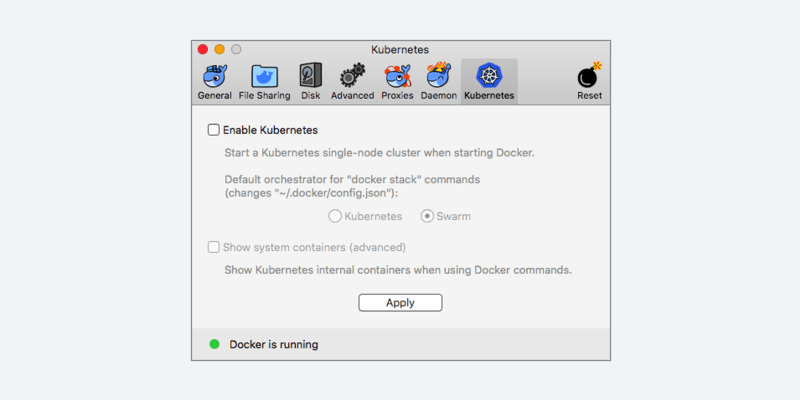Go to the Proxies whale icon
The width and height of the screenshot is (800, 400).
(x=398, y=77)
